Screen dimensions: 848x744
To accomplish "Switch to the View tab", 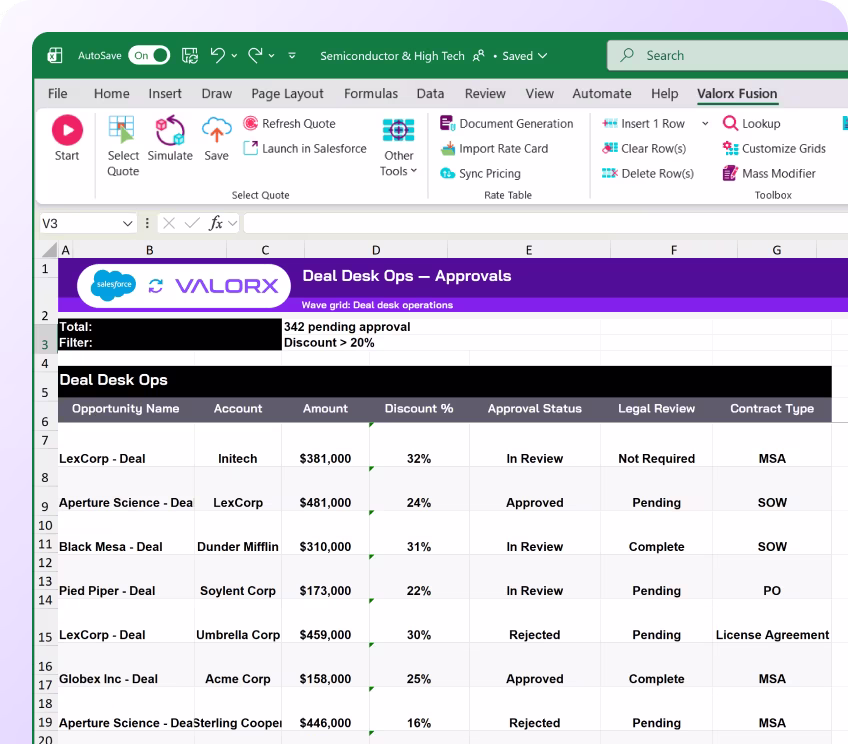I will tap(540, 94).
